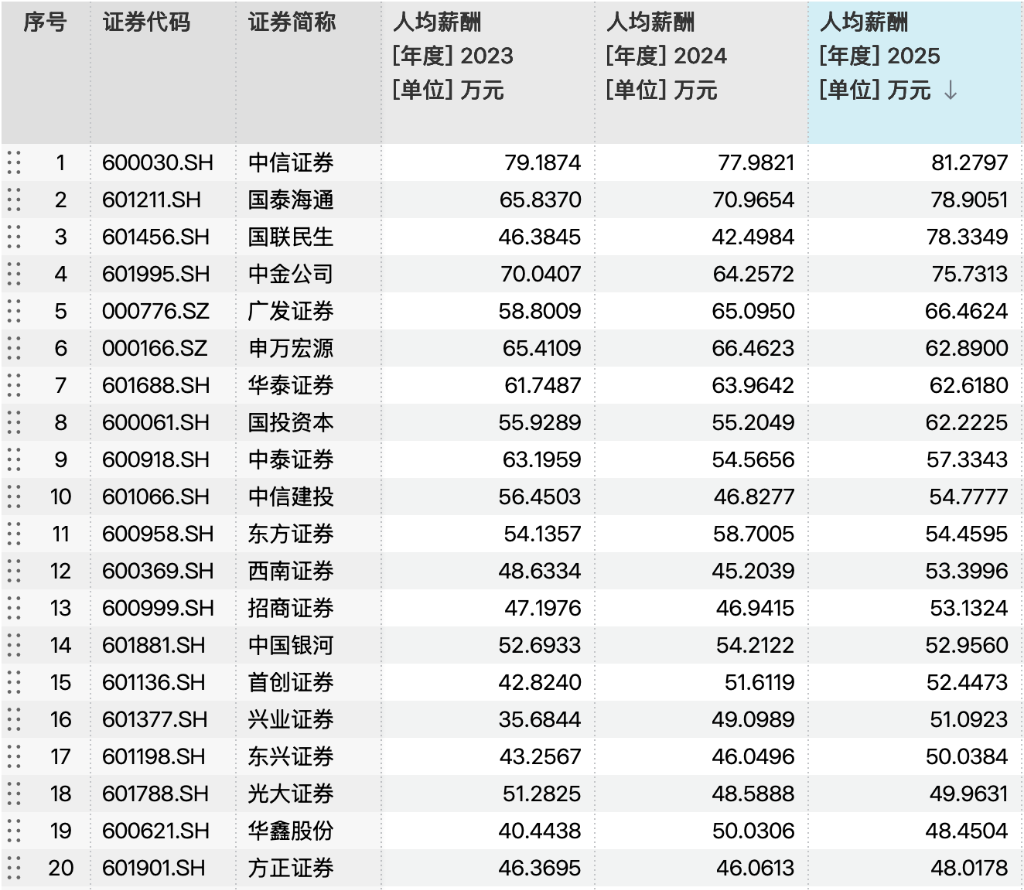Click the name 西南证券
Image resolution: width=1024 pixels, height=890 pixels.
tap(291, 571)
